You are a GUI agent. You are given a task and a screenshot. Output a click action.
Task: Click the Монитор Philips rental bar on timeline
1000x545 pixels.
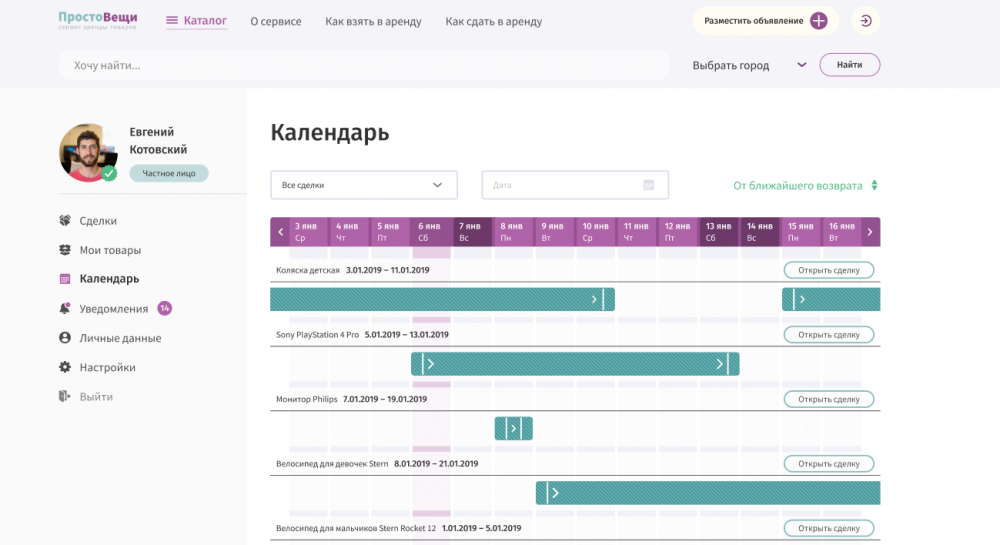[513, 428]
